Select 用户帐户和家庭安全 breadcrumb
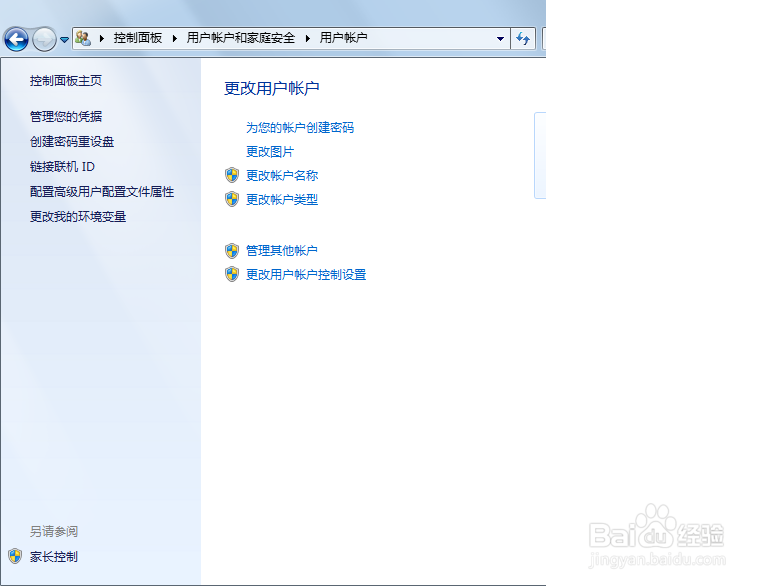768x586 pixels. click(240, 38)
